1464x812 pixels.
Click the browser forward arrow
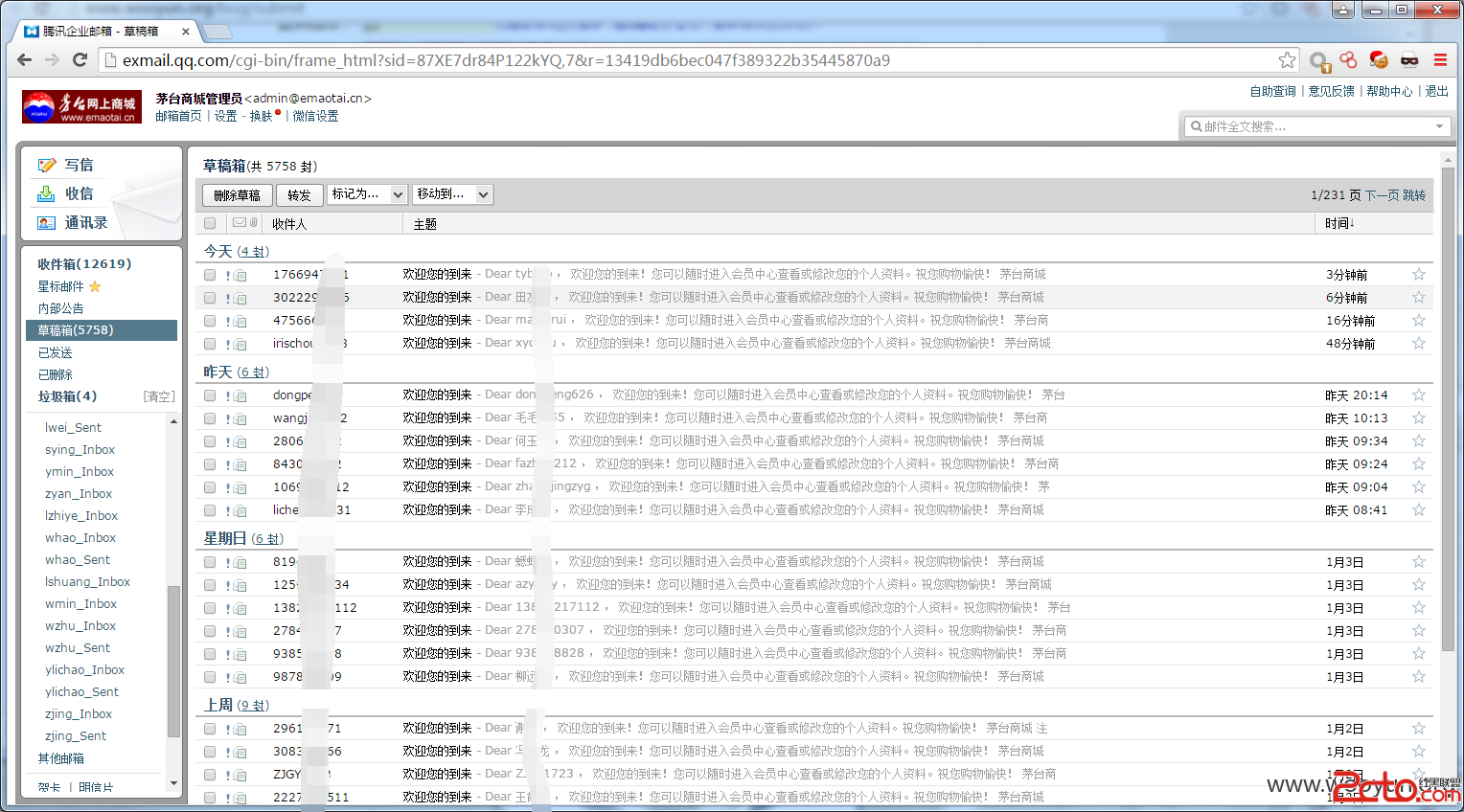(x=52, y=59)
